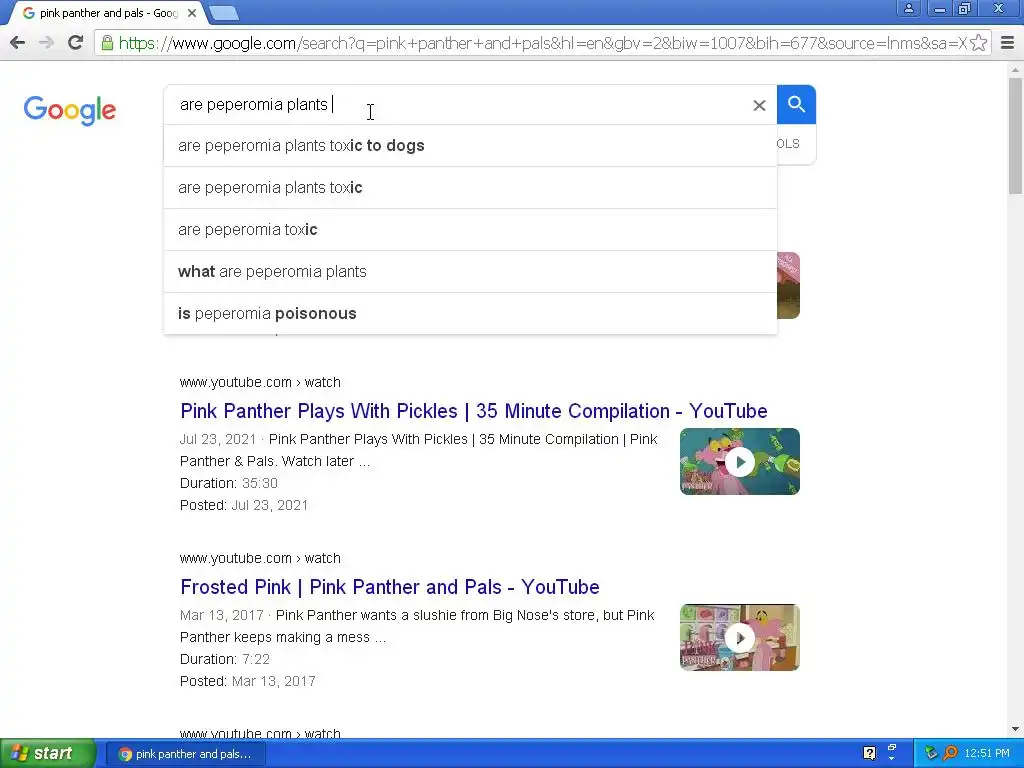Go back with the browser back arrow
The image size is (1024, 768).
pos(18,43)
